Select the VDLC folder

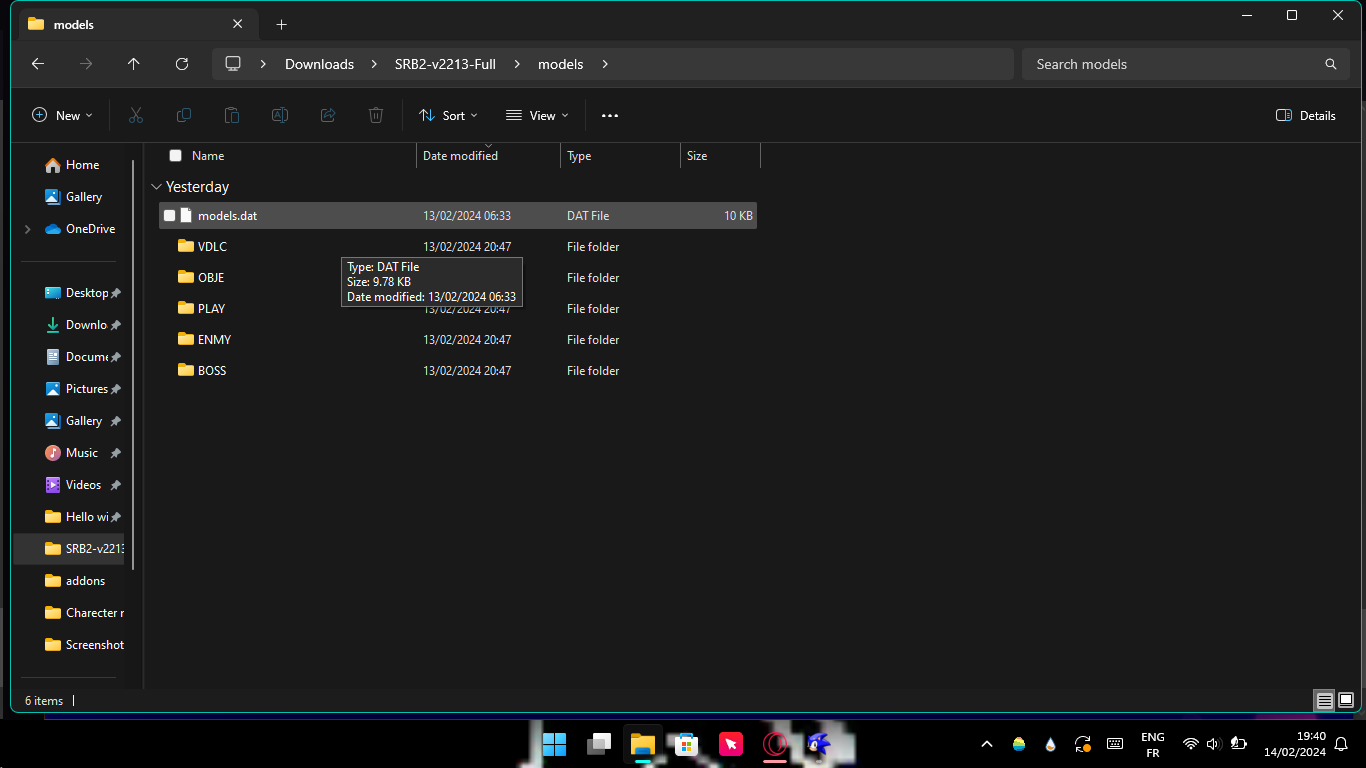coord(458,247)
